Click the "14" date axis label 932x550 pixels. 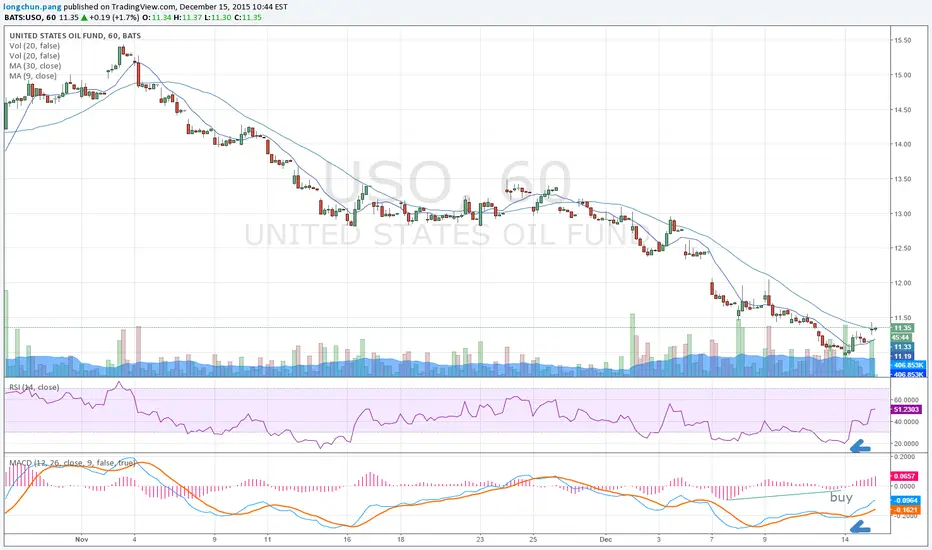(x=845, y=540)
